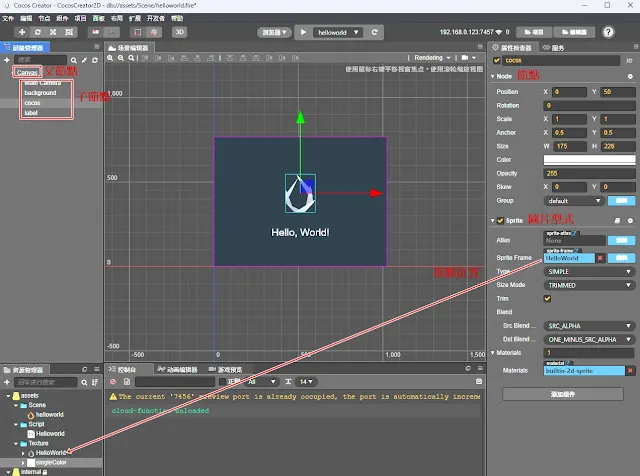Open the Size Mode dropdown

(589, 284)
